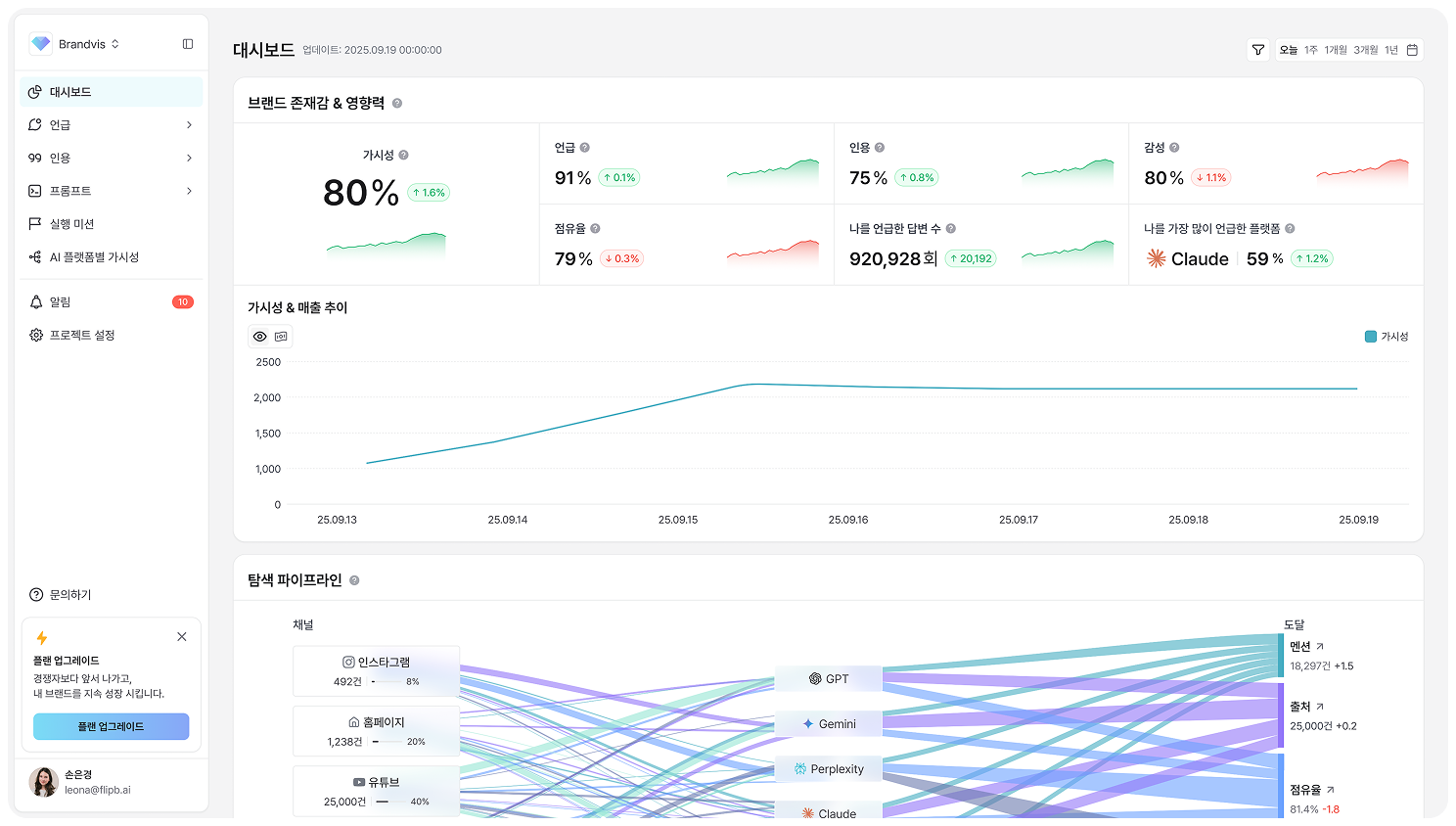1456x826 pixels.
Task: Open the filter icon button
Action: pyautogui.click(x=1258, y=50)
